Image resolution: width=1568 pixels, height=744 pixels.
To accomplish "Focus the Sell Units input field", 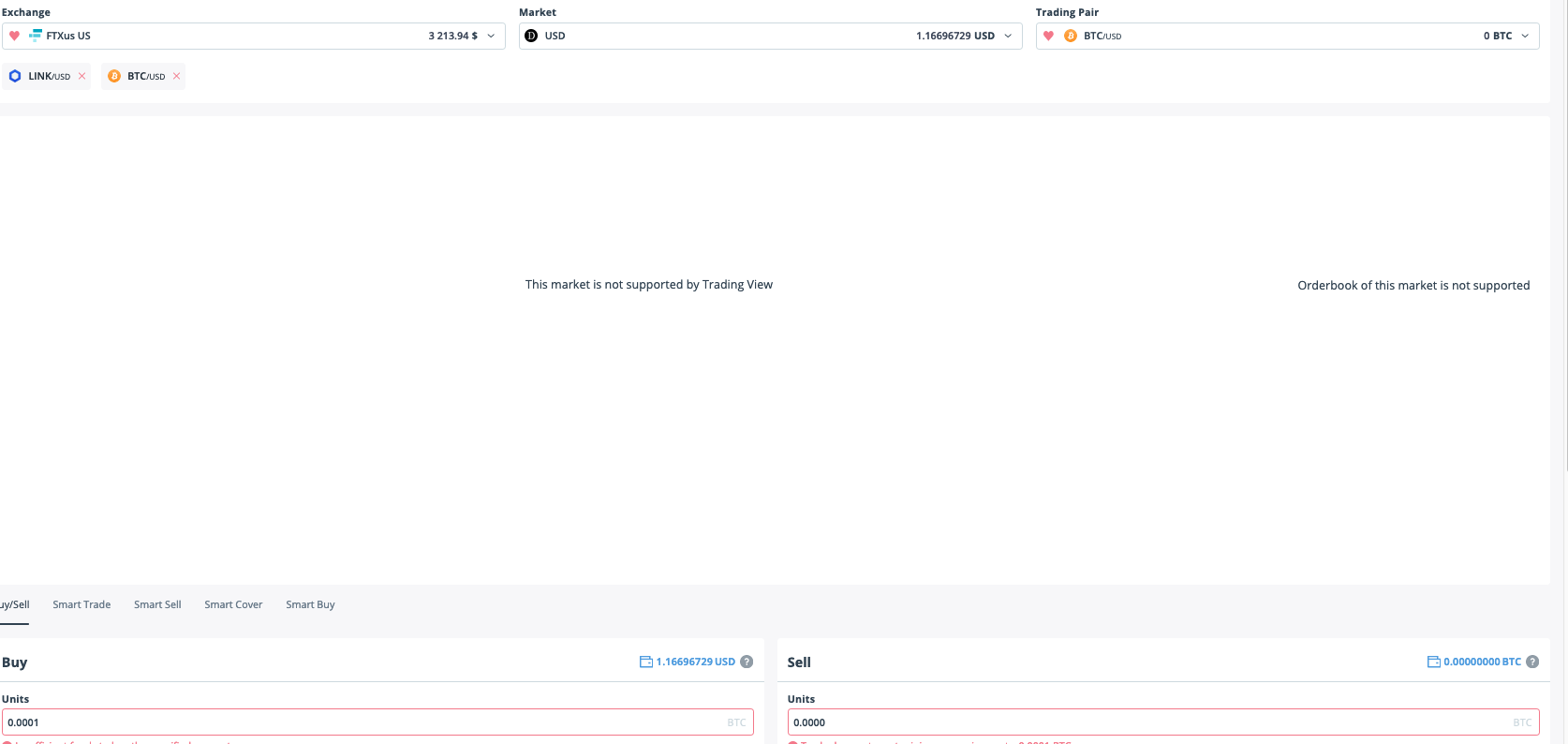I will (x=1163, y=722).
